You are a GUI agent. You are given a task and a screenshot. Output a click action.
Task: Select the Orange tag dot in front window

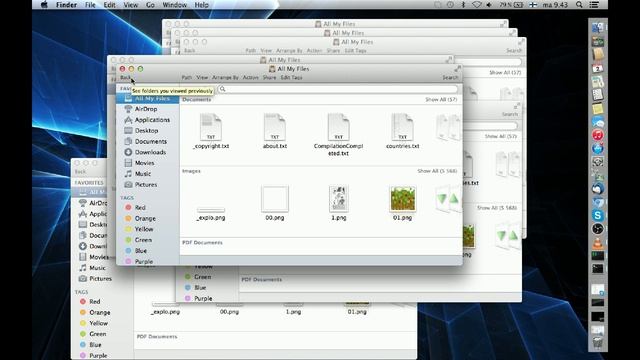tap(128, 218)
